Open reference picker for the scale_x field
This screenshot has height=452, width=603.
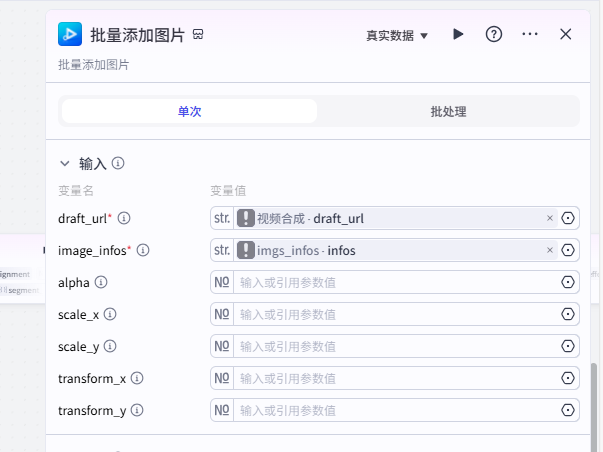click(x=568, y=314)
